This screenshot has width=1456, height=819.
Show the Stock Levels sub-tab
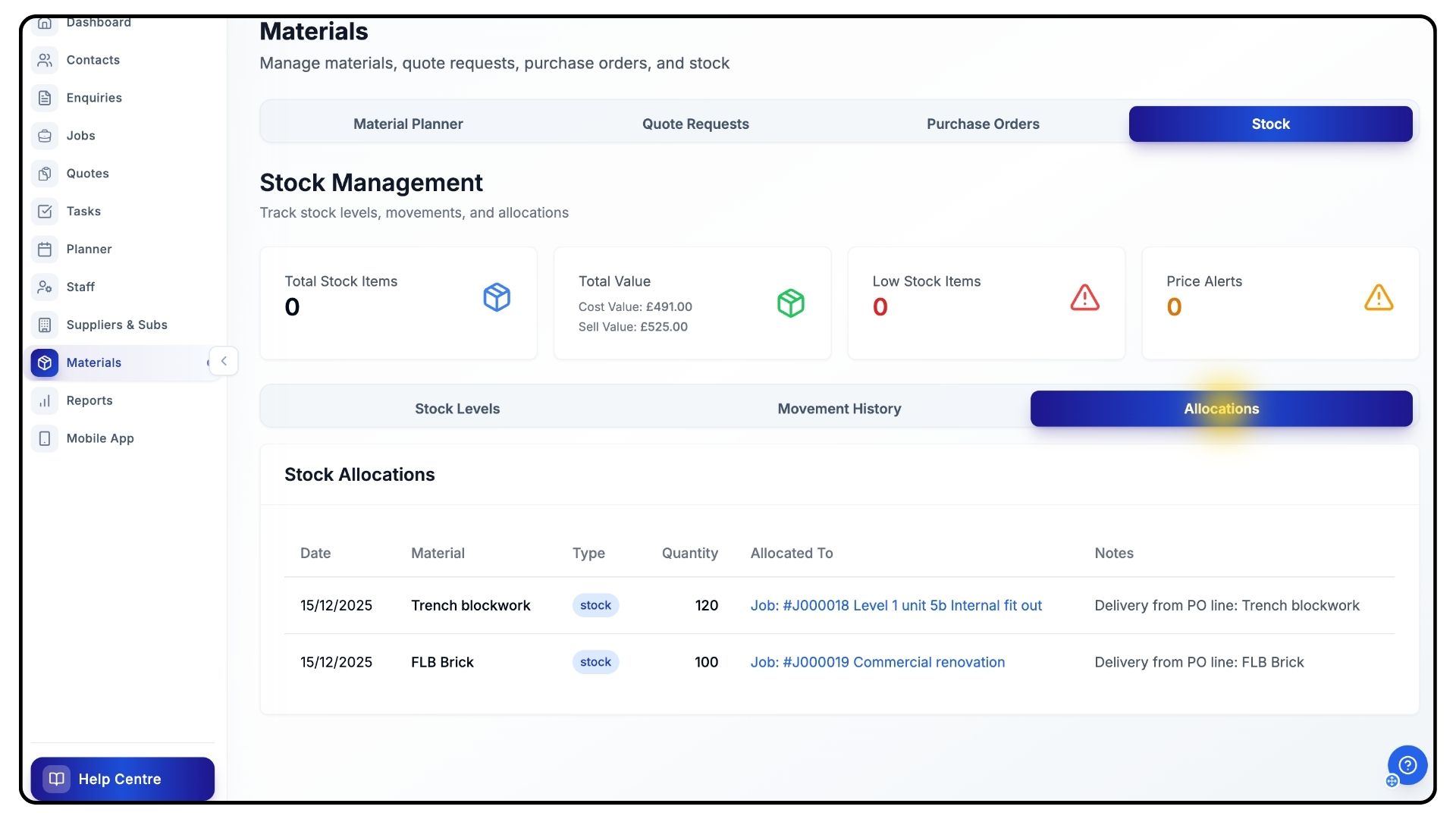457,409
